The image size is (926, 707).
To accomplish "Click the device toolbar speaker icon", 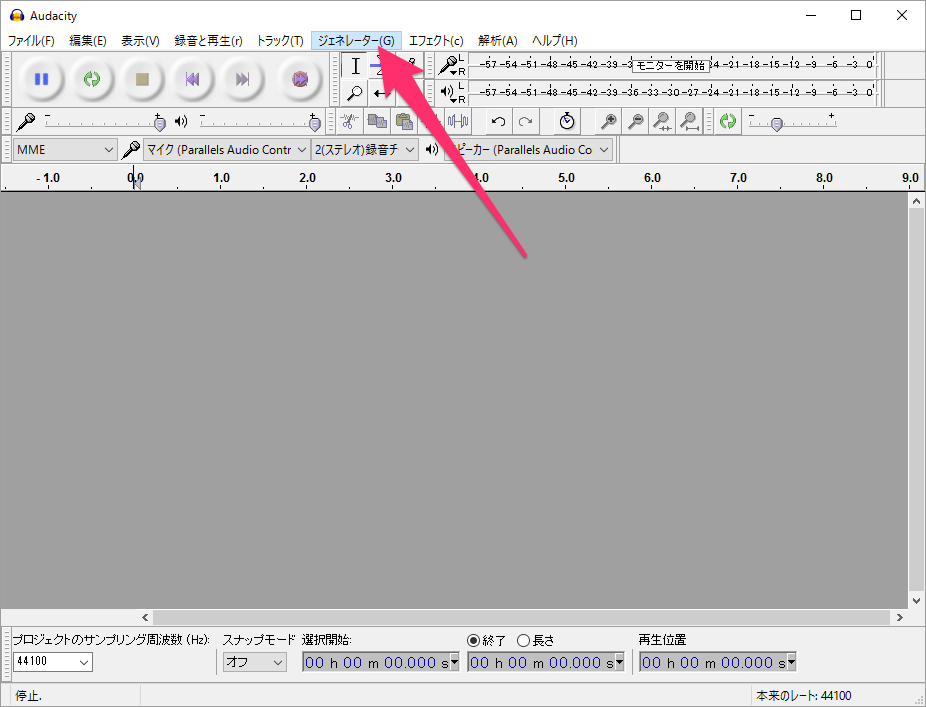I will [x=432, y=149].
